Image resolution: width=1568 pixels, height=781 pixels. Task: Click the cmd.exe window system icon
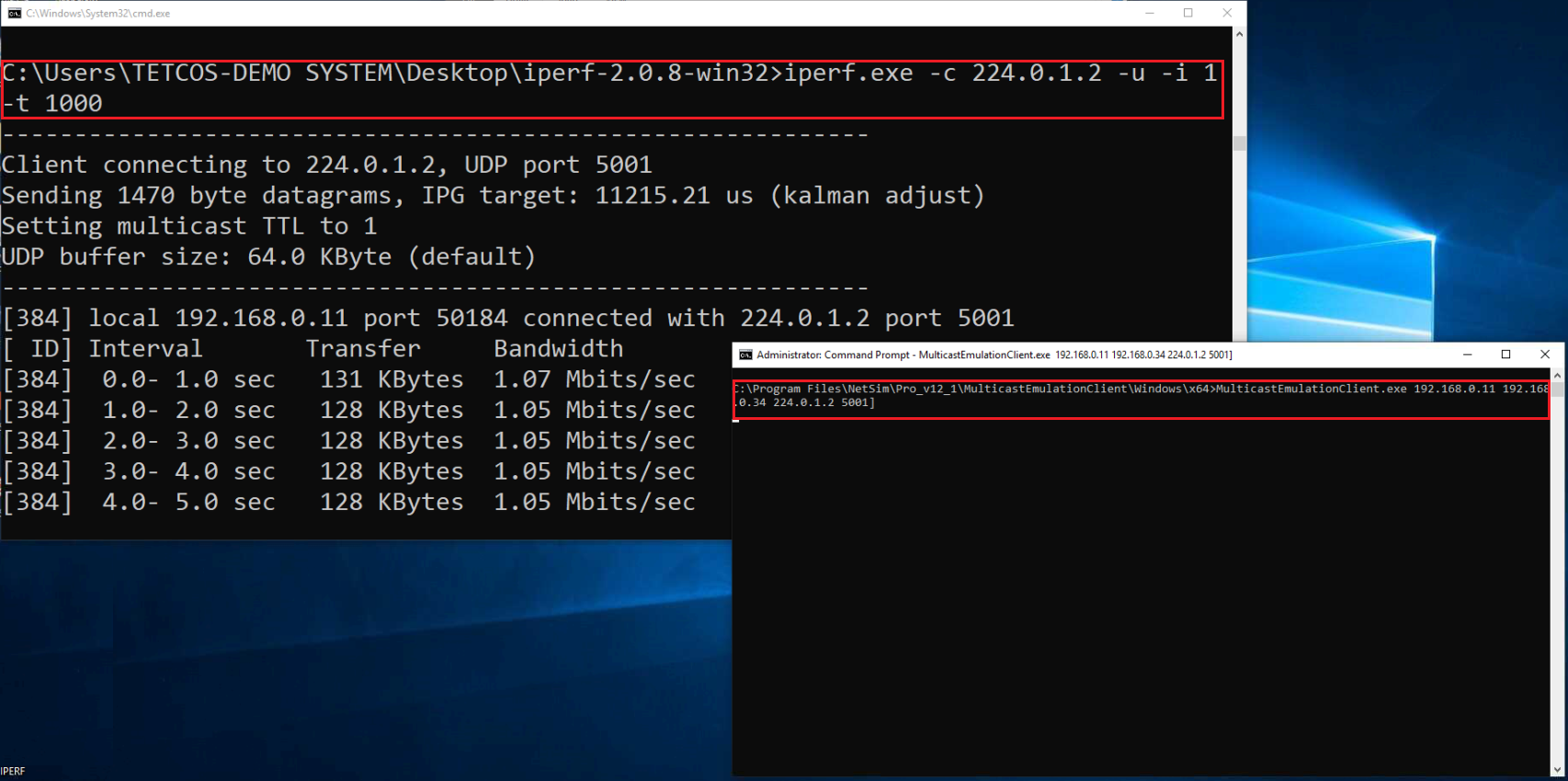click(14, 14)
